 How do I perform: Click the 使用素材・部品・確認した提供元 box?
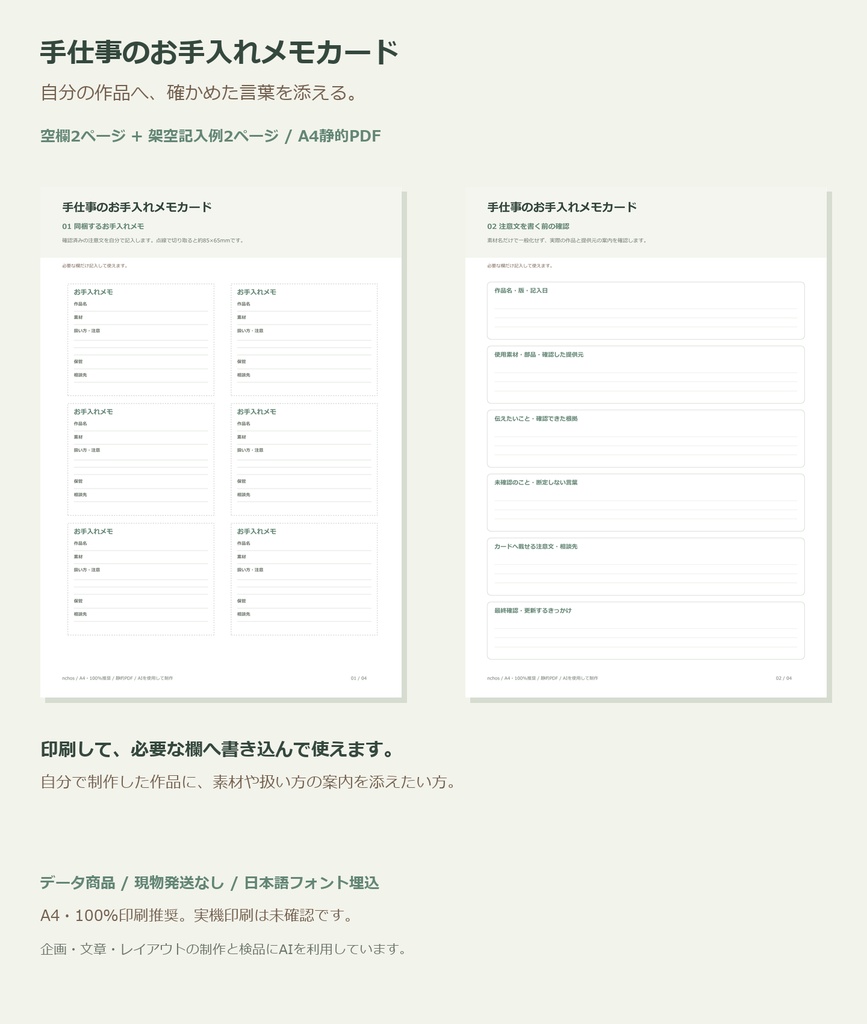click(646, 375)
